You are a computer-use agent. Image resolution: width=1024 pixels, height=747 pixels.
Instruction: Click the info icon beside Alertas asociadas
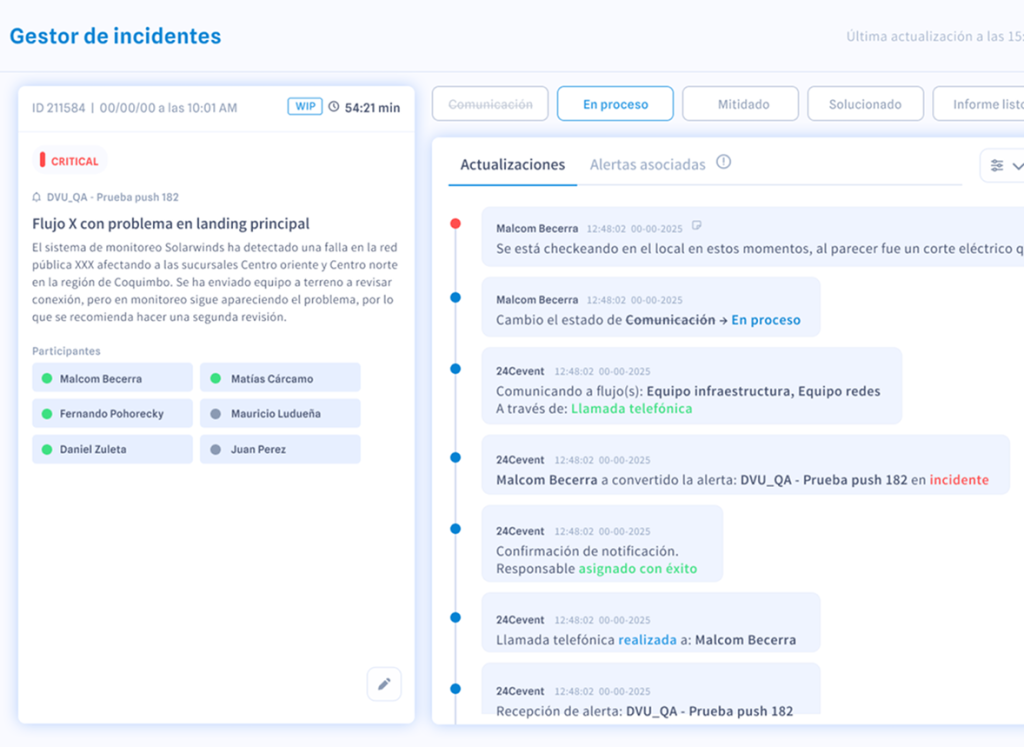[724, 162]
